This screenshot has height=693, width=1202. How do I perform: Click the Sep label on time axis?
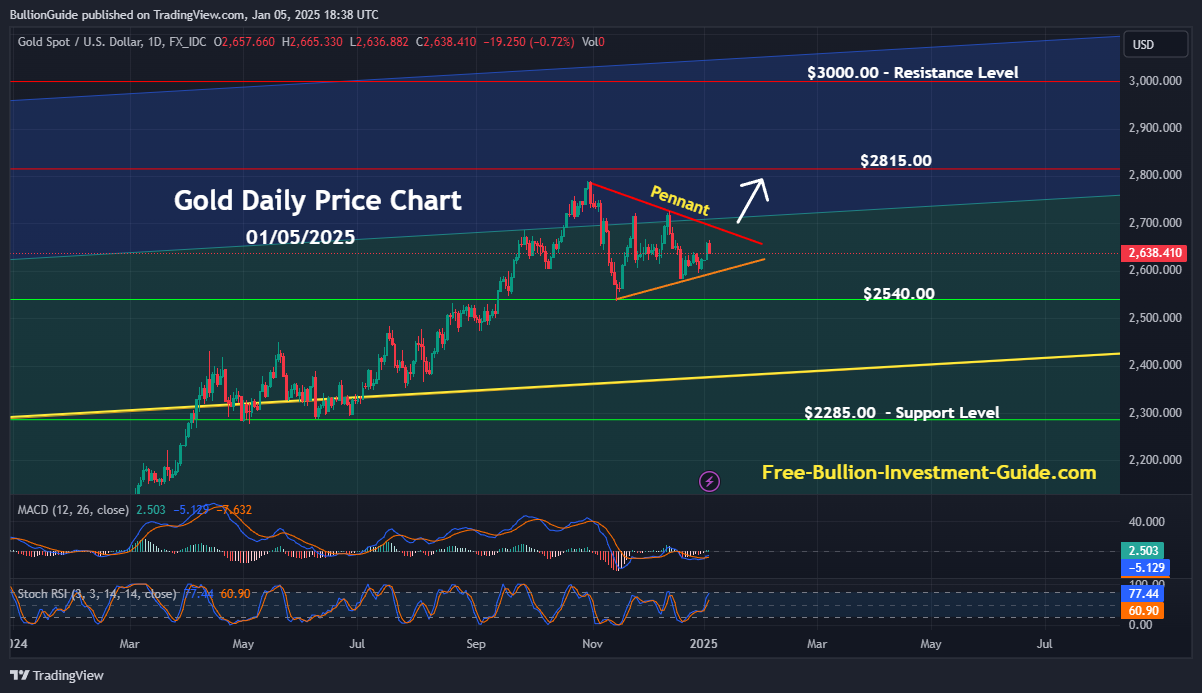click(476, 644)
